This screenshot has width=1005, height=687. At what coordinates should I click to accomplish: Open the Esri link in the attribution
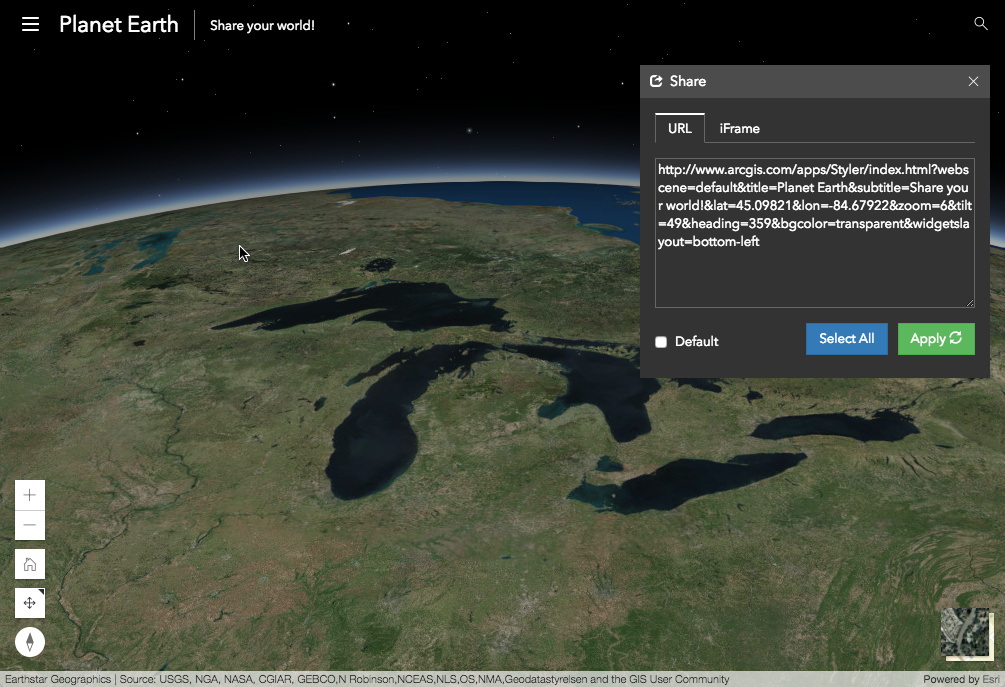(991, 679)
